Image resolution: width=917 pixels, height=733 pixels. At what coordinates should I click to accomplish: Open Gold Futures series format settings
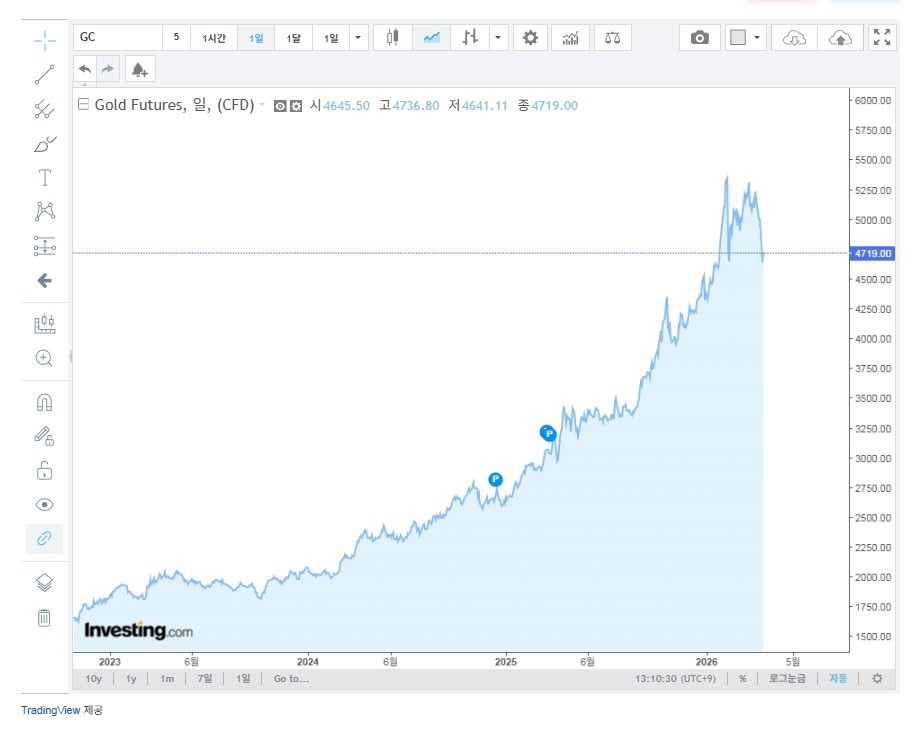coord(297,106)
